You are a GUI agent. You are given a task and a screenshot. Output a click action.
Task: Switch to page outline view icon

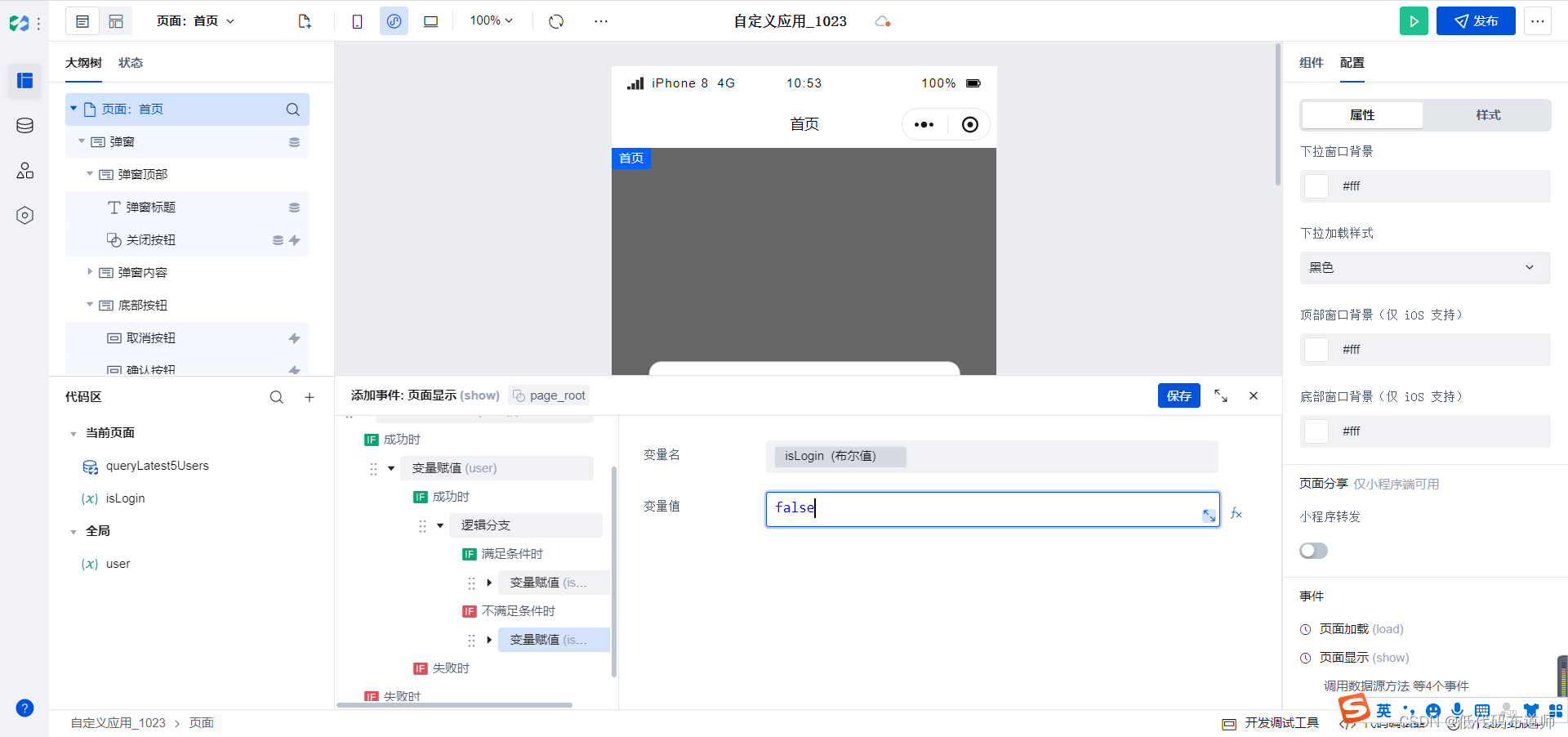(x=82, y=21)
